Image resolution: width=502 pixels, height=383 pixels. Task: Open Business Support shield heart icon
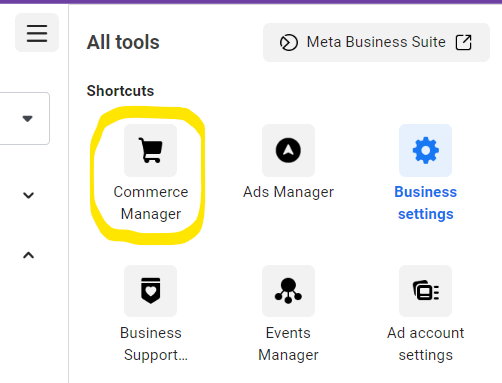tap(150, 291)
